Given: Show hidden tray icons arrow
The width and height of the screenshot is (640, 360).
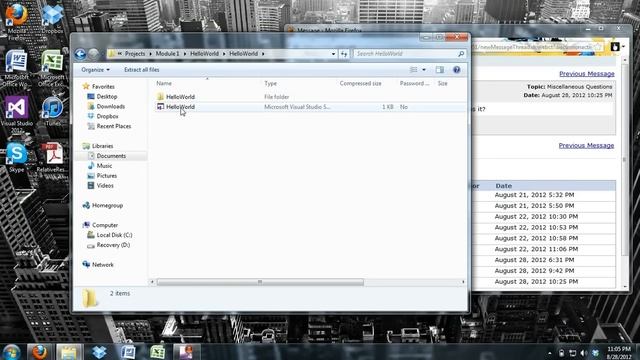Looking at the screenshot, I should [549, 353].
